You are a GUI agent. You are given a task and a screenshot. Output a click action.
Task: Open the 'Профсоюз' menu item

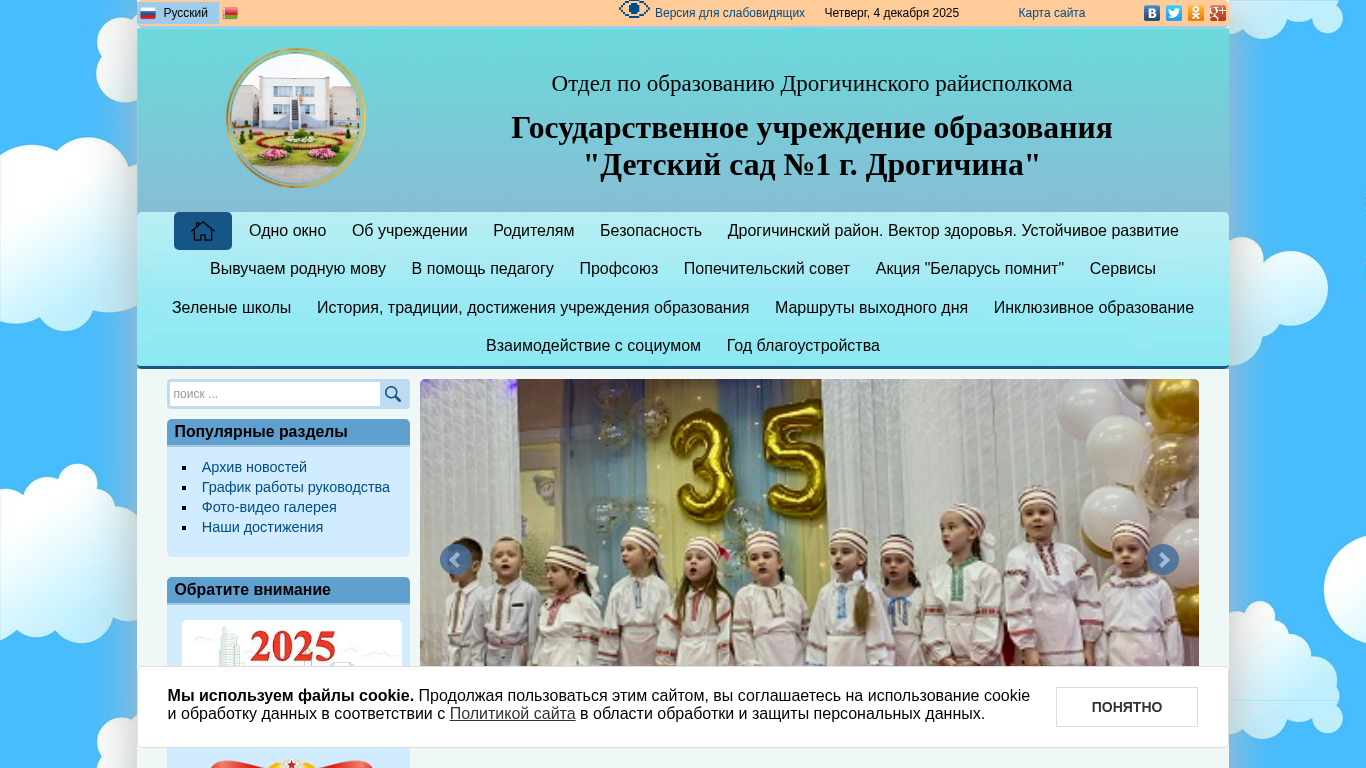click(619, 269)
